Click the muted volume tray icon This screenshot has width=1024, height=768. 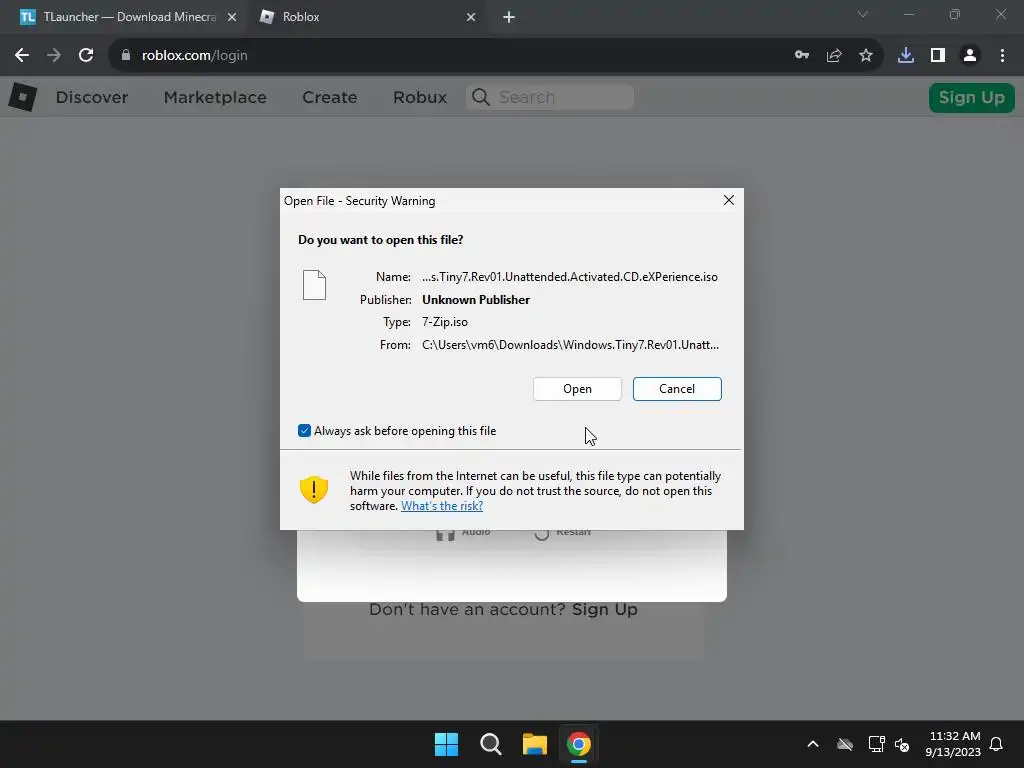coord(902,744)
